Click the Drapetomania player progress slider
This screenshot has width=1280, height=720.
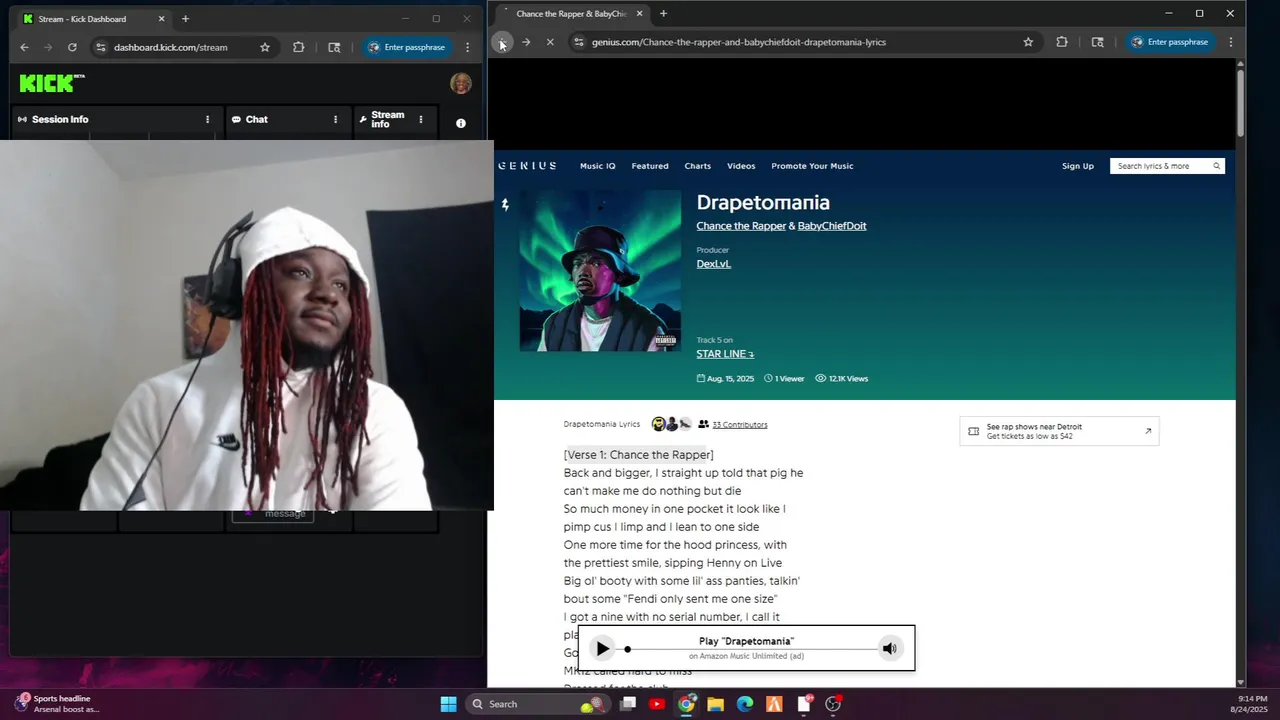click(x=750, y=650)
